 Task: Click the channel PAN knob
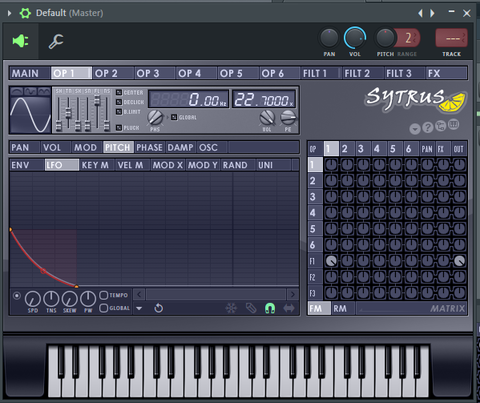click(x=329, y=38)
